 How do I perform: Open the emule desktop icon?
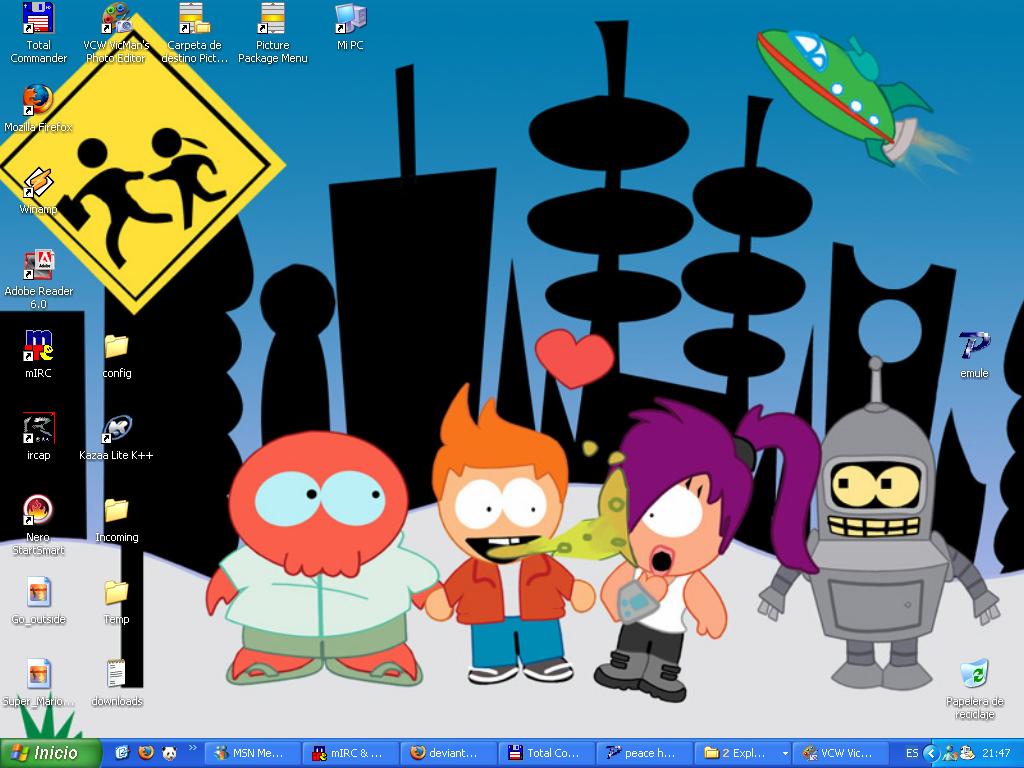(972, 348)
